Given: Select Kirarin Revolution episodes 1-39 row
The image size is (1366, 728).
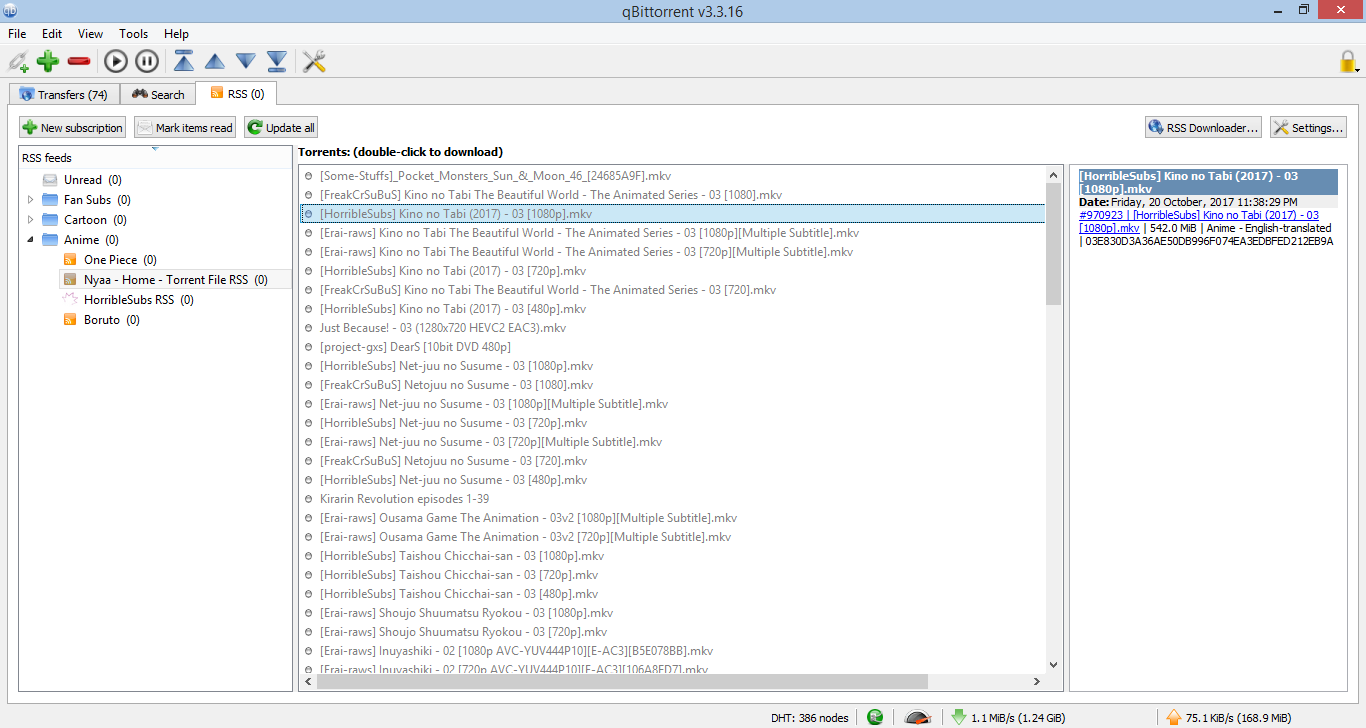Looking at the screenshot, I should 672,499.
